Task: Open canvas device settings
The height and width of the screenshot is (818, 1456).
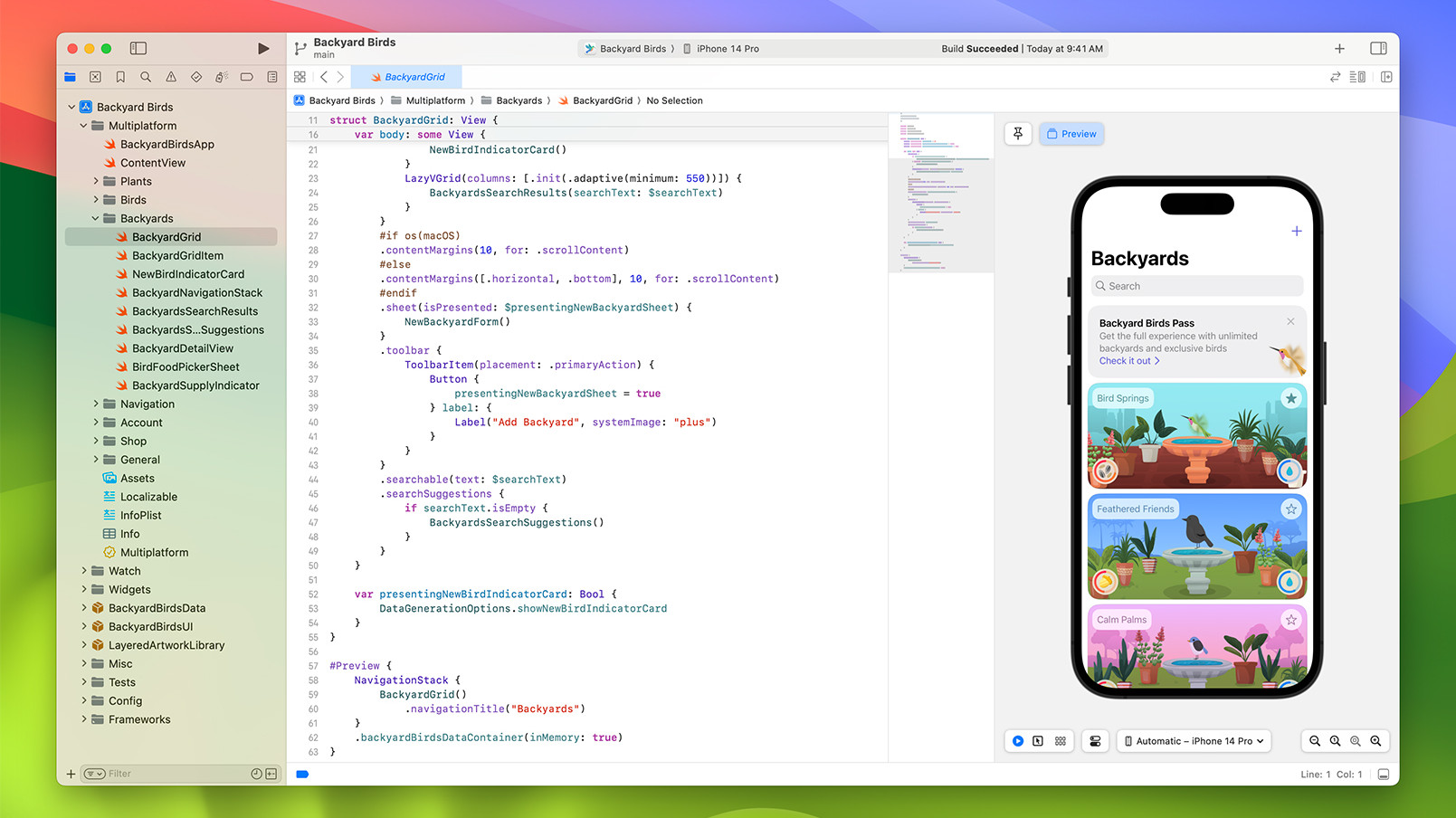Action: 1095,741
